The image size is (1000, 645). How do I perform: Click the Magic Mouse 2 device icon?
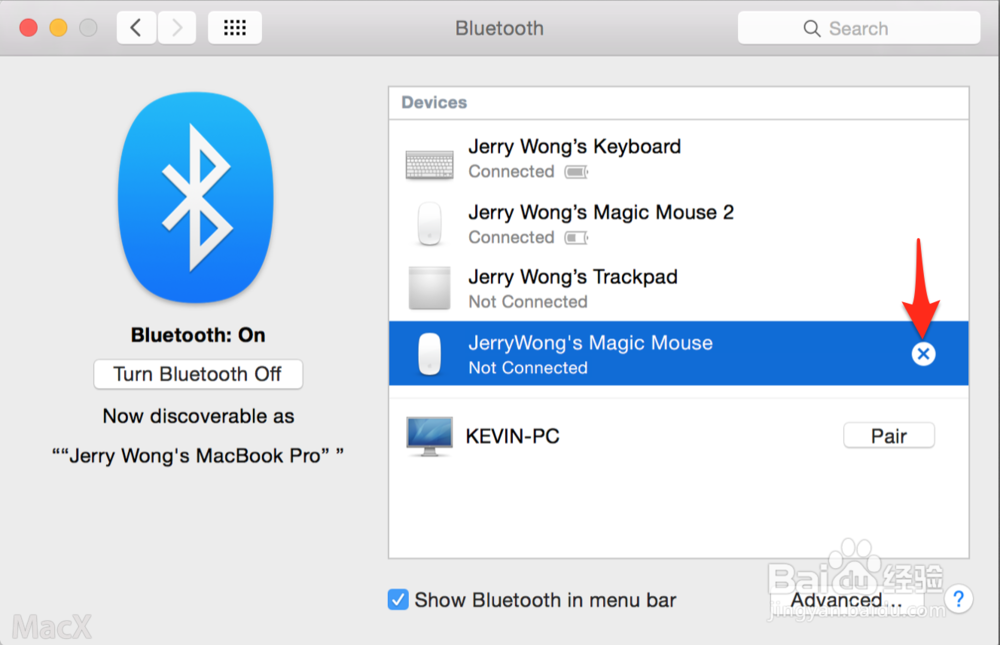click(x=429, y=224)
